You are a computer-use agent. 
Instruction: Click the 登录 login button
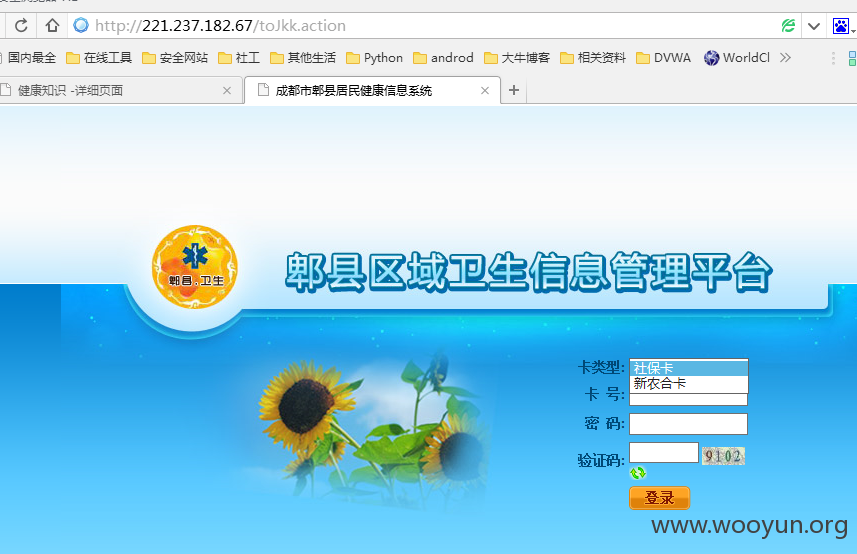click(x=660, y=498)
